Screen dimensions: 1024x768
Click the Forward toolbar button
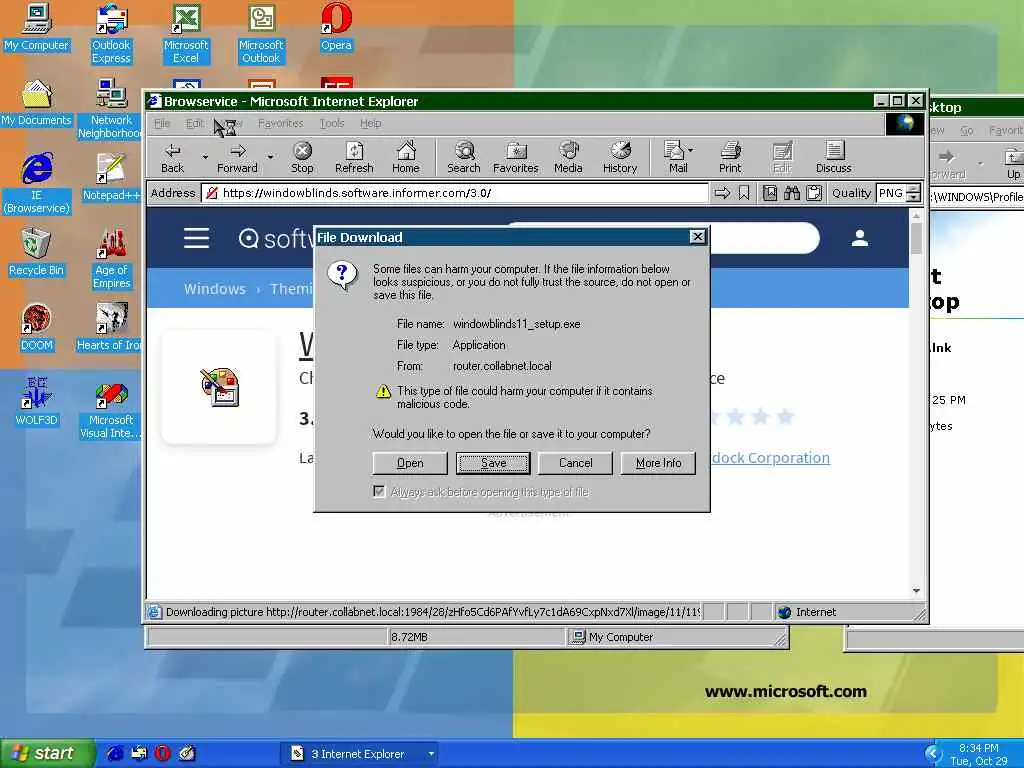pyautogui.click(x=237, y=157)
